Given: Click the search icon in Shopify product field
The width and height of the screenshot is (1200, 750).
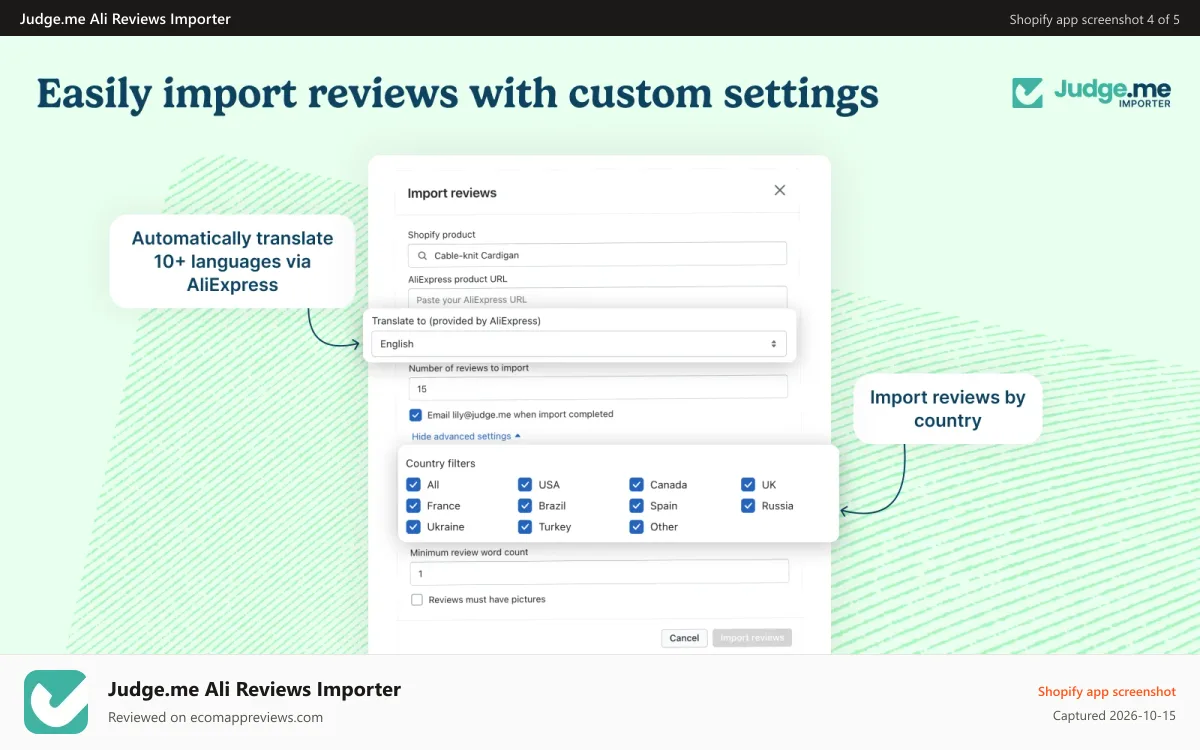Looking at the screenshot, I should pos(422,255).
